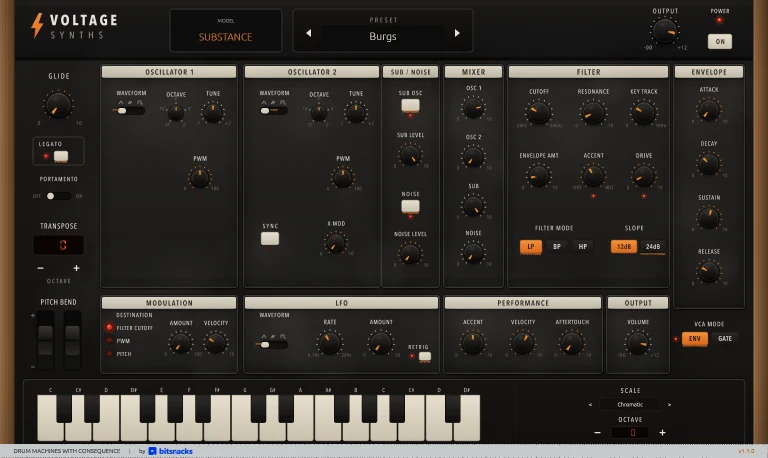The height and width of the screenshot is (458, 768).
Task: Change Oscillator 2 WAVEFORM selector switch
Action: (273, 111)
